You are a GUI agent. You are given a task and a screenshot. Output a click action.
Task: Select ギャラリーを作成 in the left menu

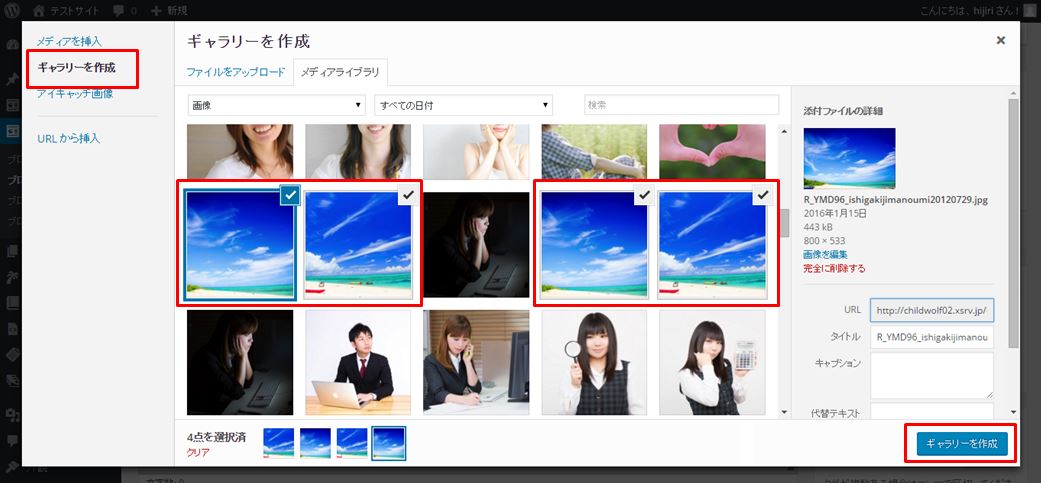coord(76,68)
